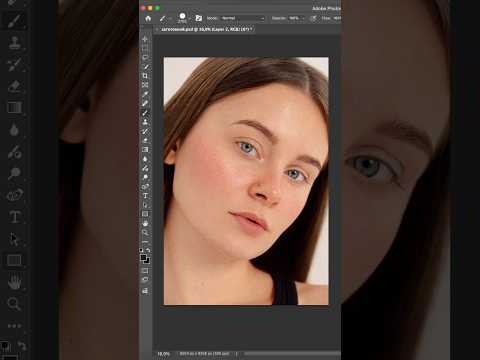This screenshot has width=480, height=360.
Task: Toggle pressure control for opacity
Action: tap(313, 18)
